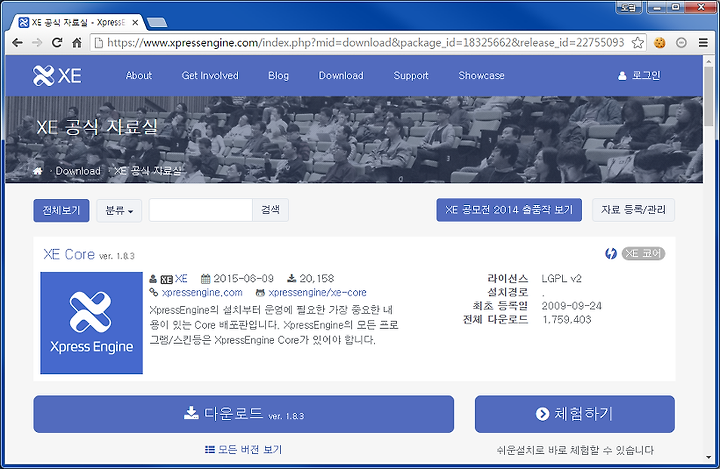Click the total downloads value 1,759,403

click(567, 320)
